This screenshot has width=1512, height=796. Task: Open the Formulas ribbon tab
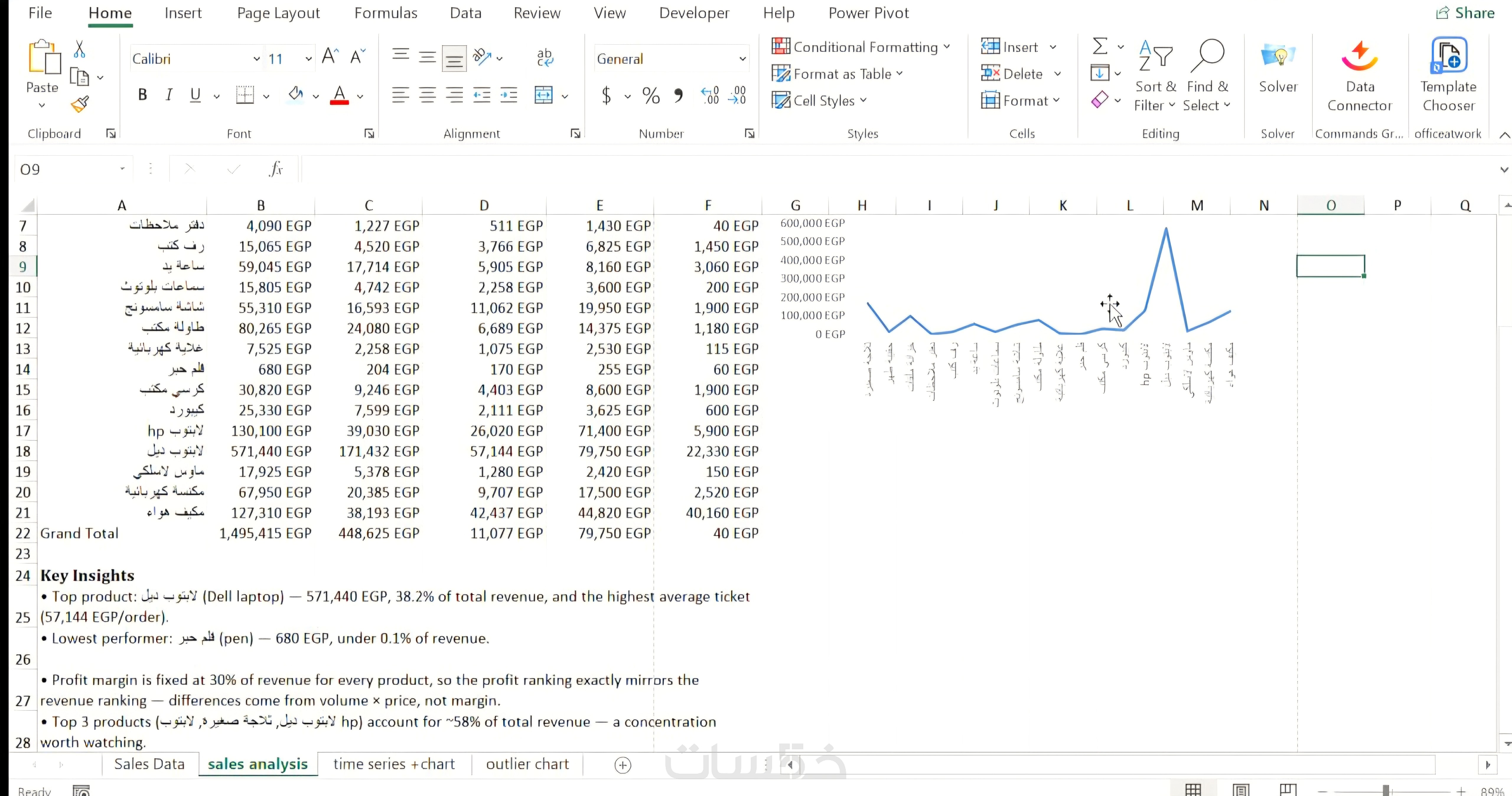(x=386, y=13)
